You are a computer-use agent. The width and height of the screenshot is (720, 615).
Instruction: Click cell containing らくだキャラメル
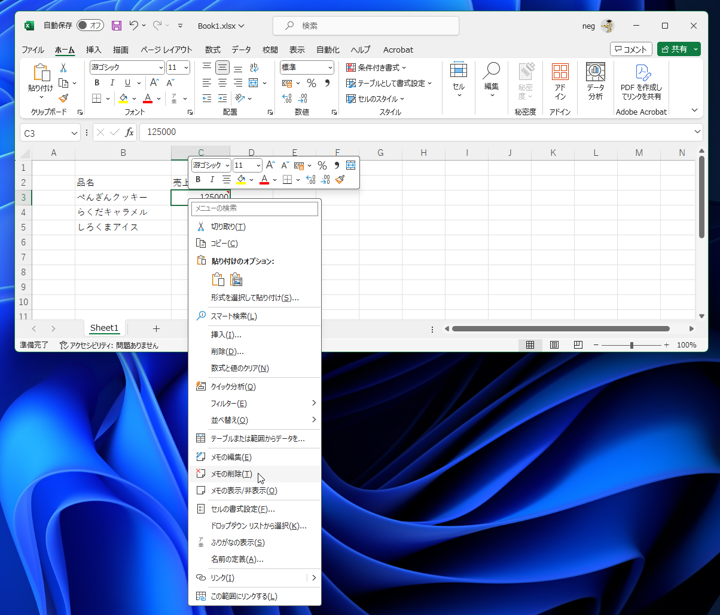coord(123,212)
